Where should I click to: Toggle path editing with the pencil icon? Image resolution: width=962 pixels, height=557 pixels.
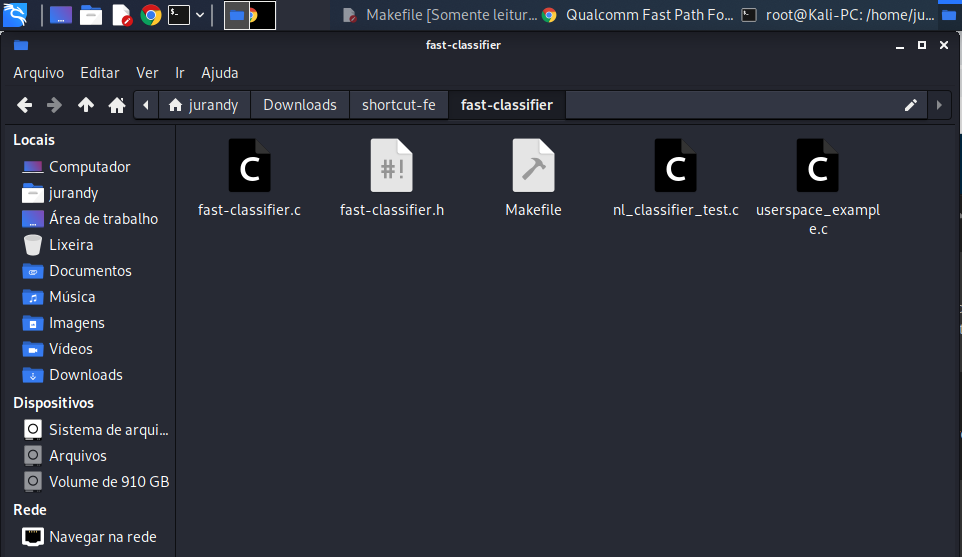point(910,105)
